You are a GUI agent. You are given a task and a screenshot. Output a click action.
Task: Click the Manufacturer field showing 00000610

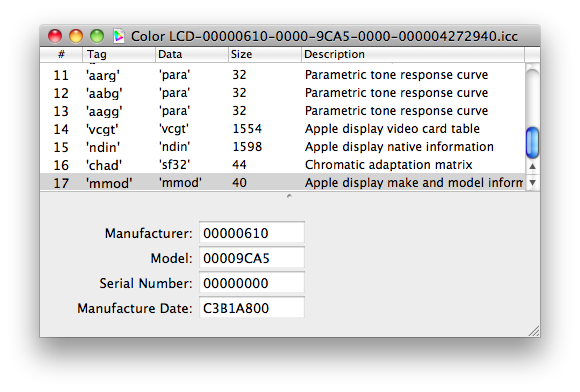pyautogui.click(x=252, y=233)
